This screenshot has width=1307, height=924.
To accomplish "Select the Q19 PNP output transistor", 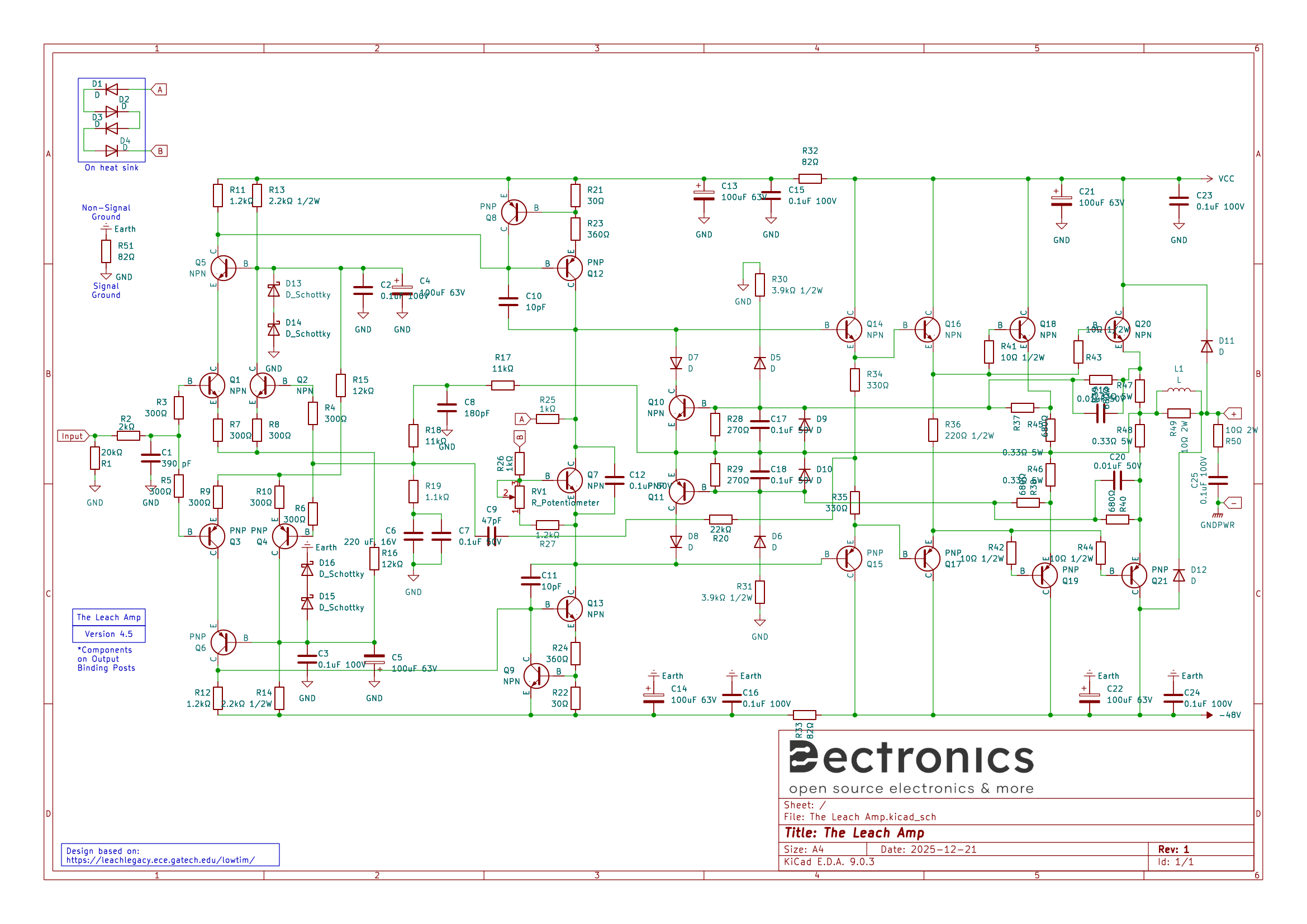I will (x=1044, y=575).
